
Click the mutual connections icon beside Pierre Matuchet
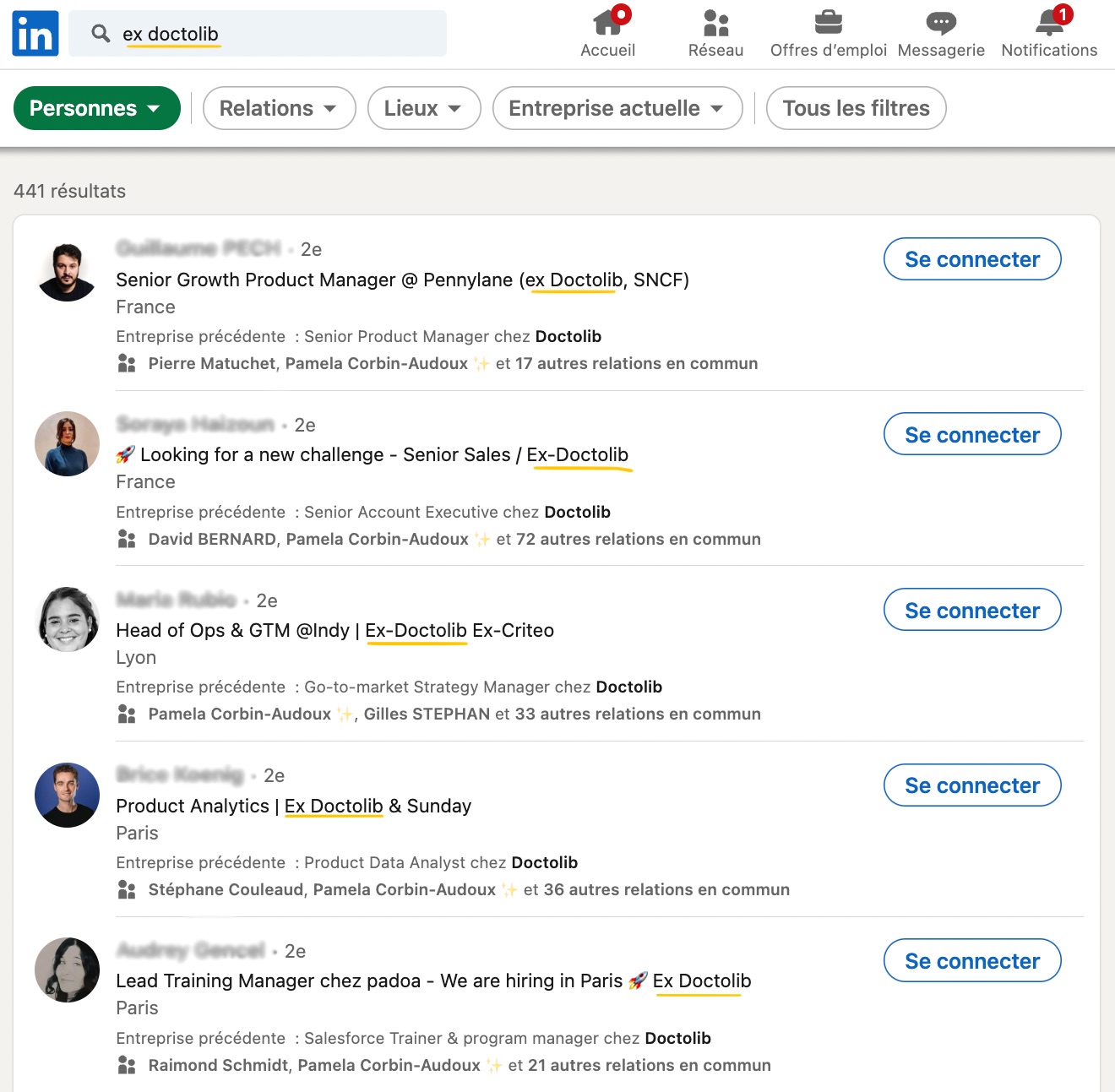(x=127, y=364)
